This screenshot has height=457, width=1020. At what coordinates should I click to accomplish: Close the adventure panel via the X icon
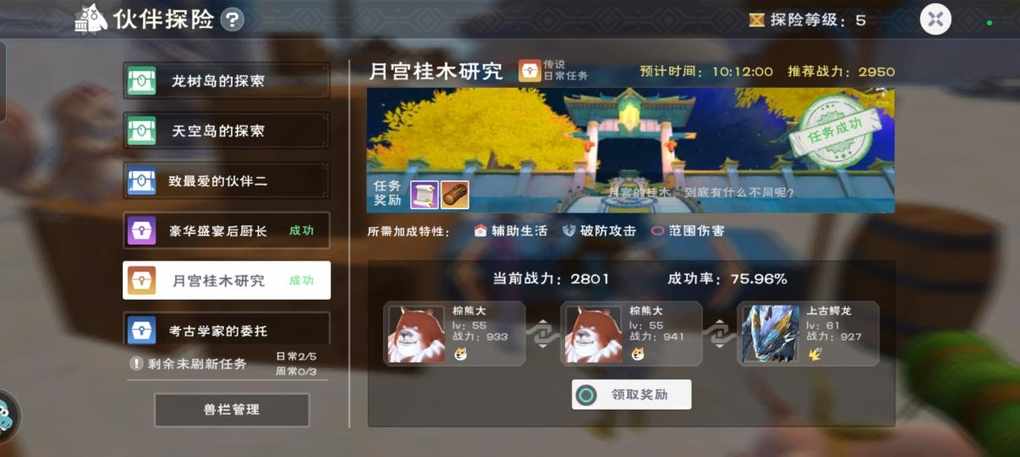tap(935, 19)
